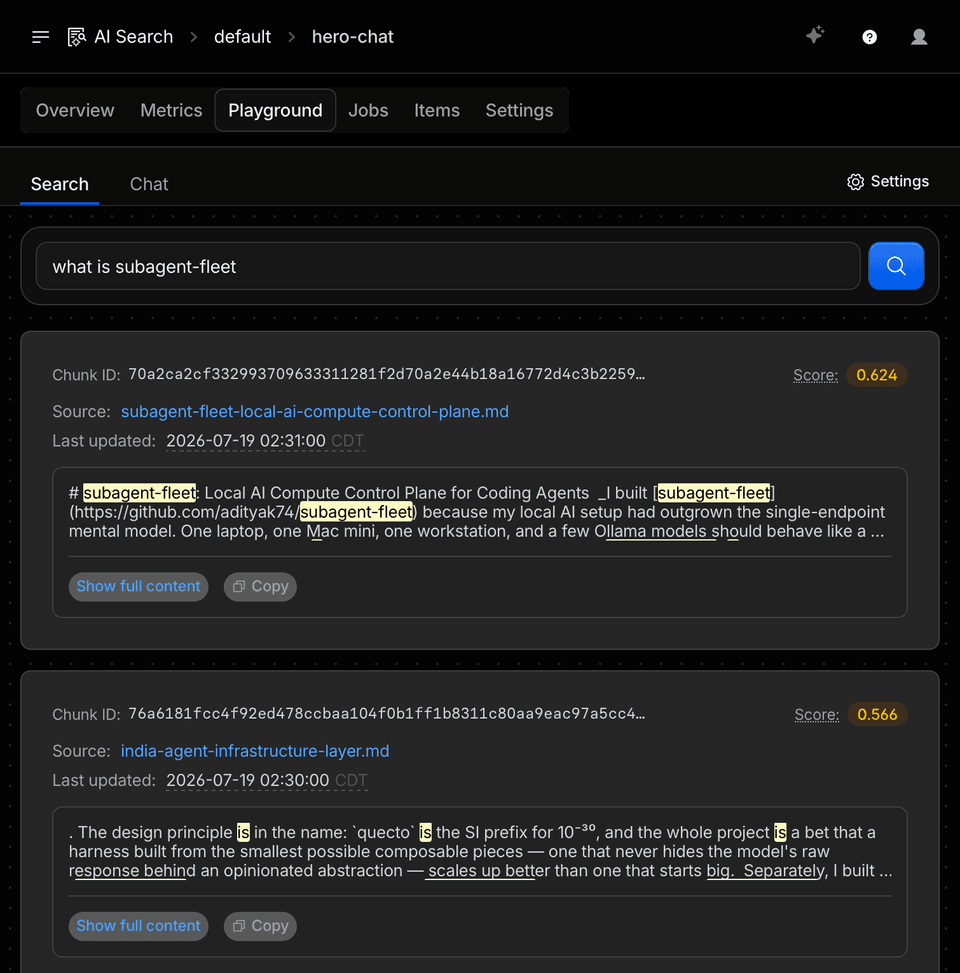Image resolution: width=960 pixels, height=973 pixels.
Task: Click copy icon in the 0.566 result
Action: [239, 926]
